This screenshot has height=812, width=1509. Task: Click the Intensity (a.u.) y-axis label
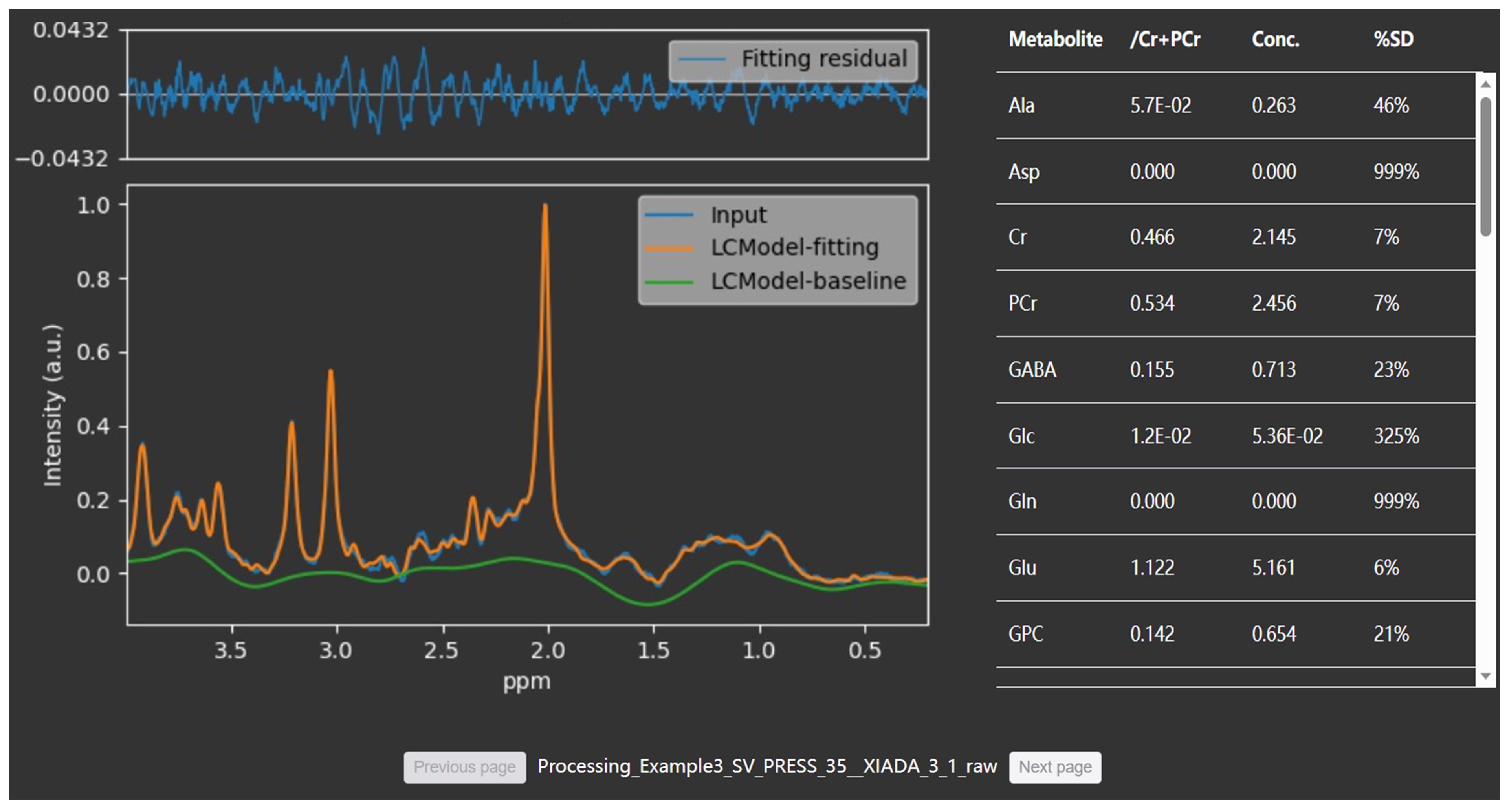tap(53, 405)
